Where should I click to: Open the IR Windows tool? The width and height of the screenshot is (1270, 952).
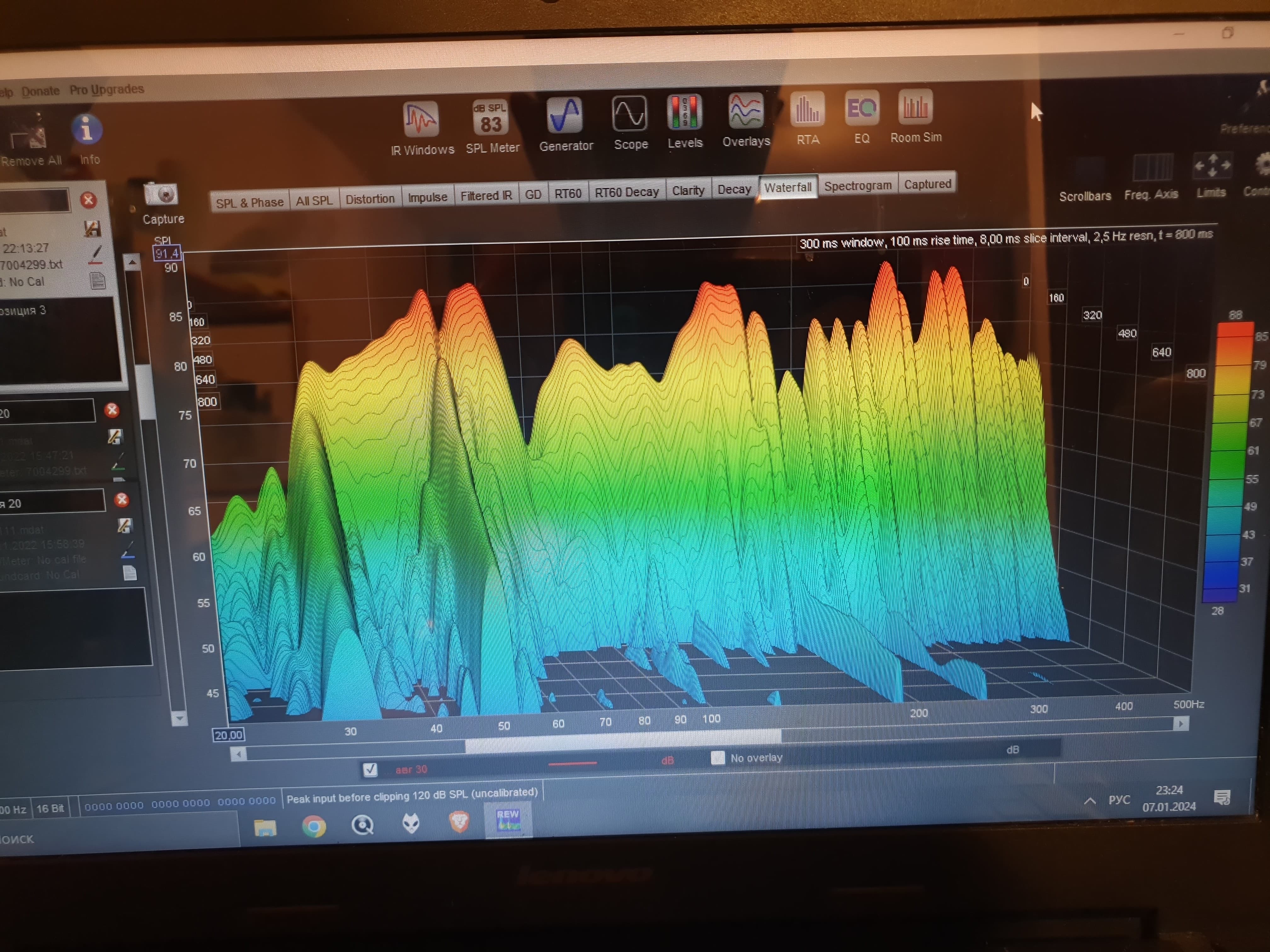coord(421,120)
